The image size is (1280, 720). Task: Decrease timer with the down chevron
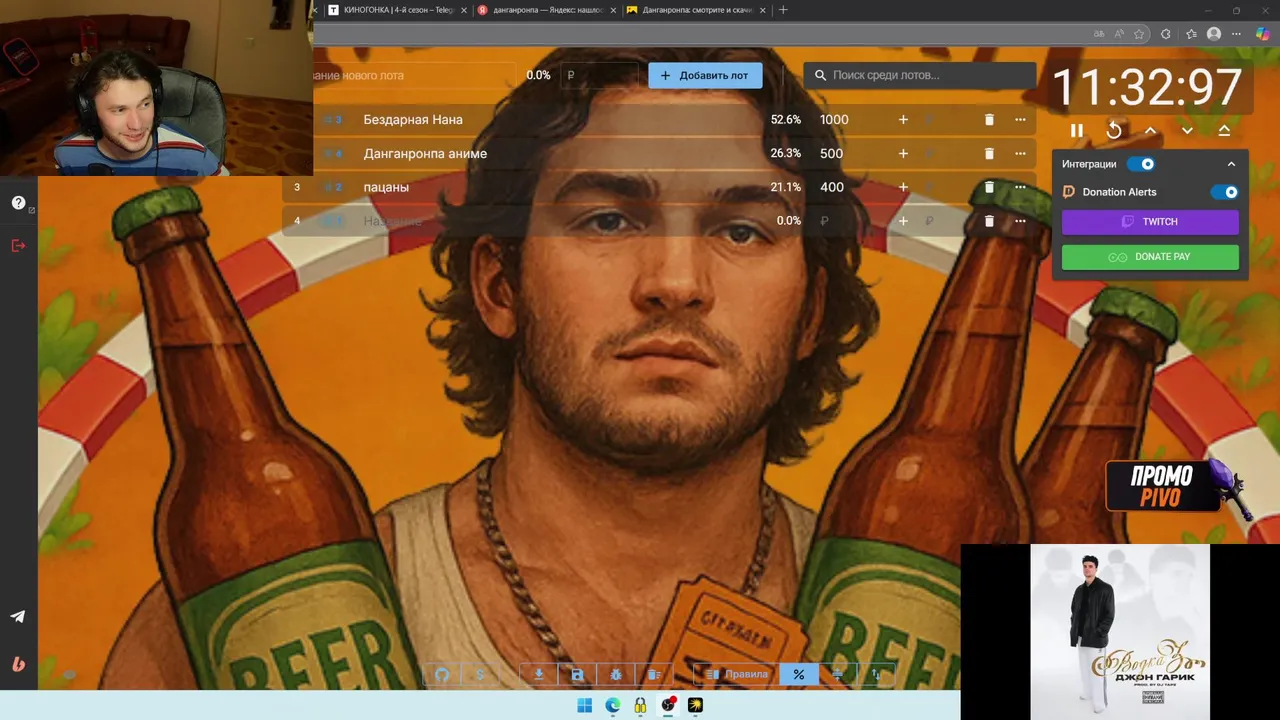point(1187,131)
